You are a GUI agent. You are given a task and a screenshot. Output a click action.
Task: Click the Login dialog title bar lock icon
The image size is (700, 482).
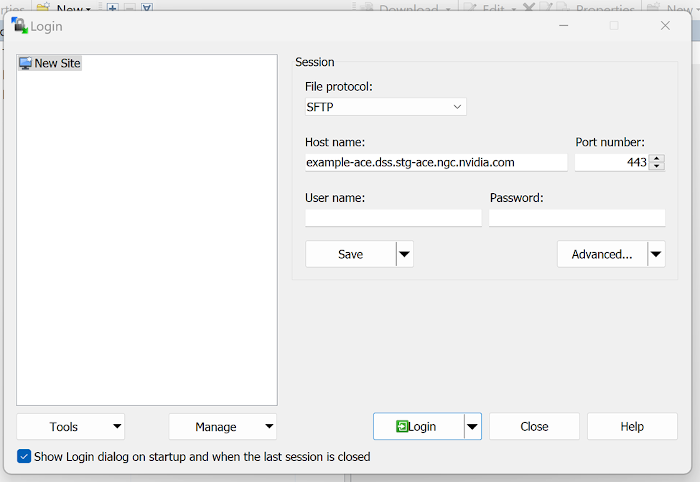click(19, 25)
